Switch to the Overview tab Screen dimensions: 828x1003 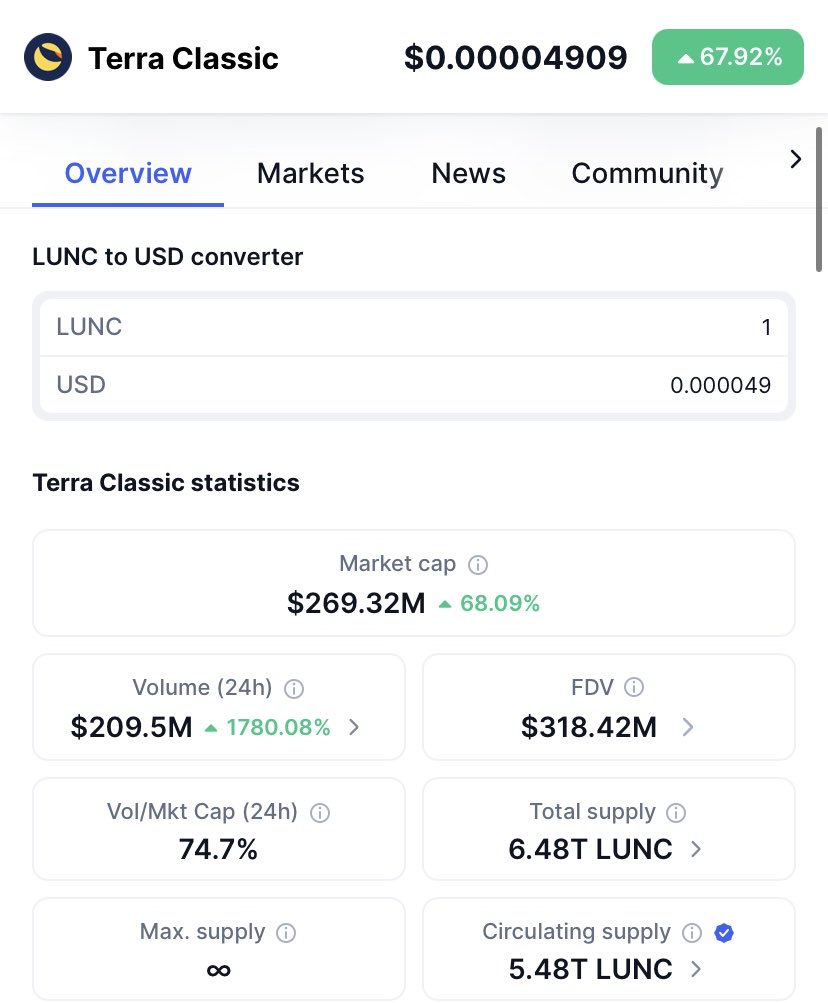(x=128, y=173)
